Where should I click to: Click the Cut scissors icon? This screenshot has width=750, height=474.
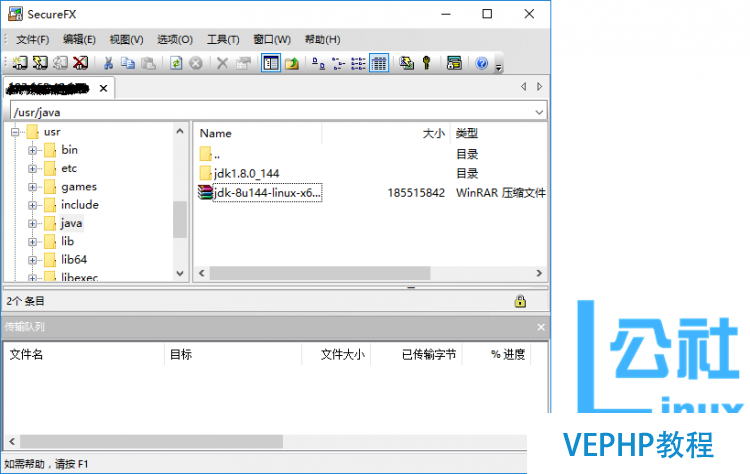pyautogui.click(x=108, y=63)
